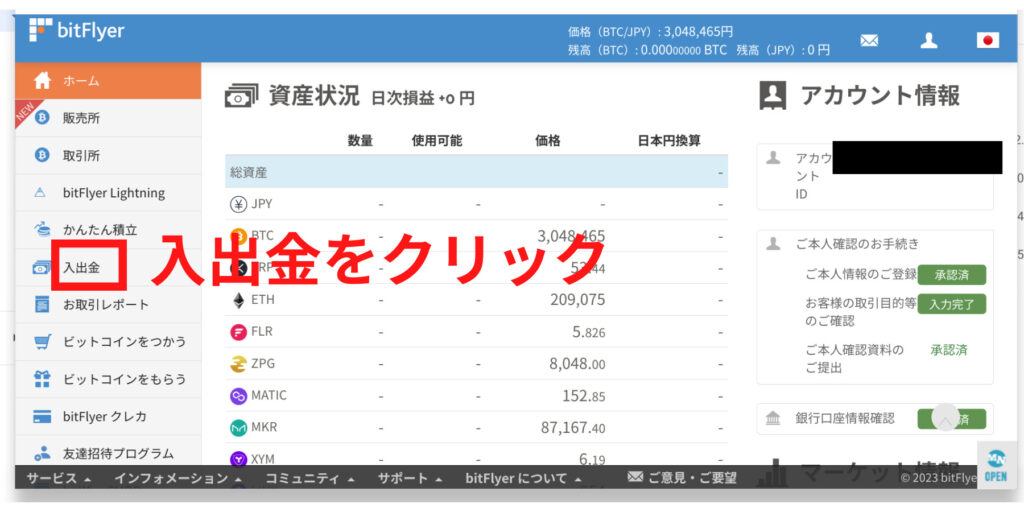Open かんたん積立 in the sidebar
Screen dimensions: 1024x512
pos(108,230)
